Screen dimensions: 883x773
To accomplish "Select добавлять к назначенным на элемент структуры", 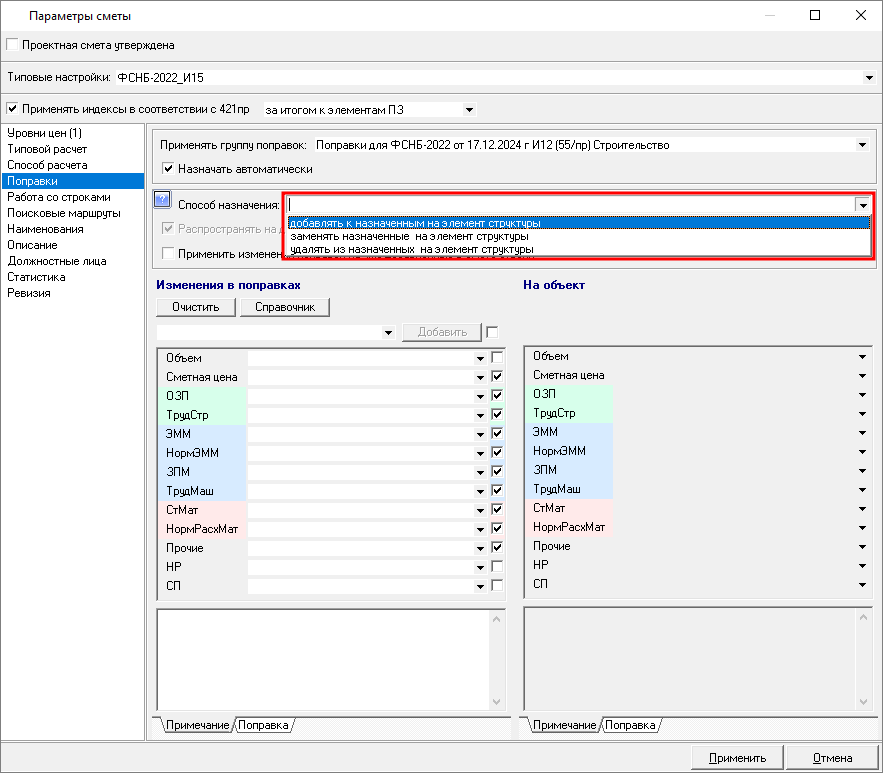I will click(x=415, y=223).
